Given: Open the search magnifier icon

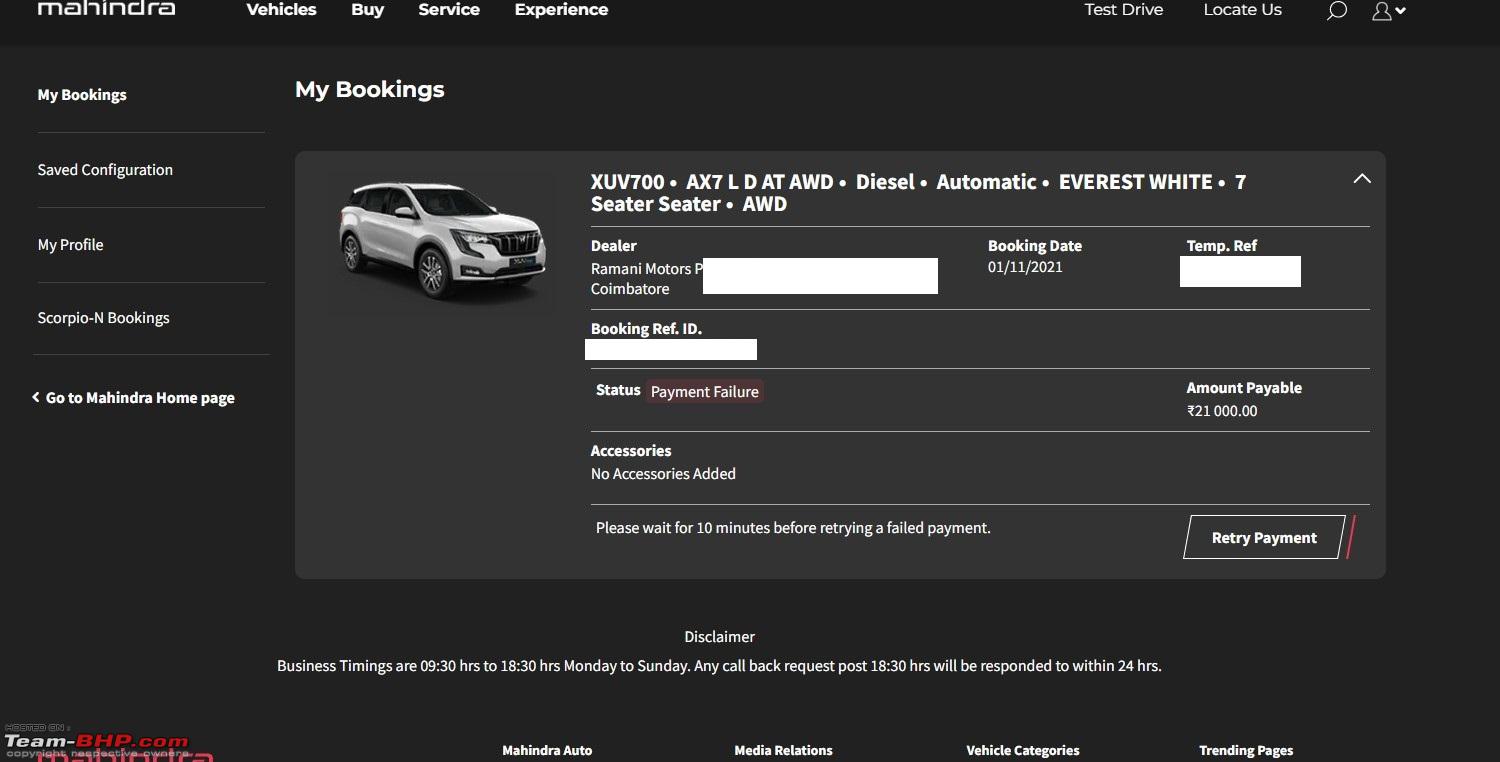Looking at the screenshot, I should pos(1336,10).
